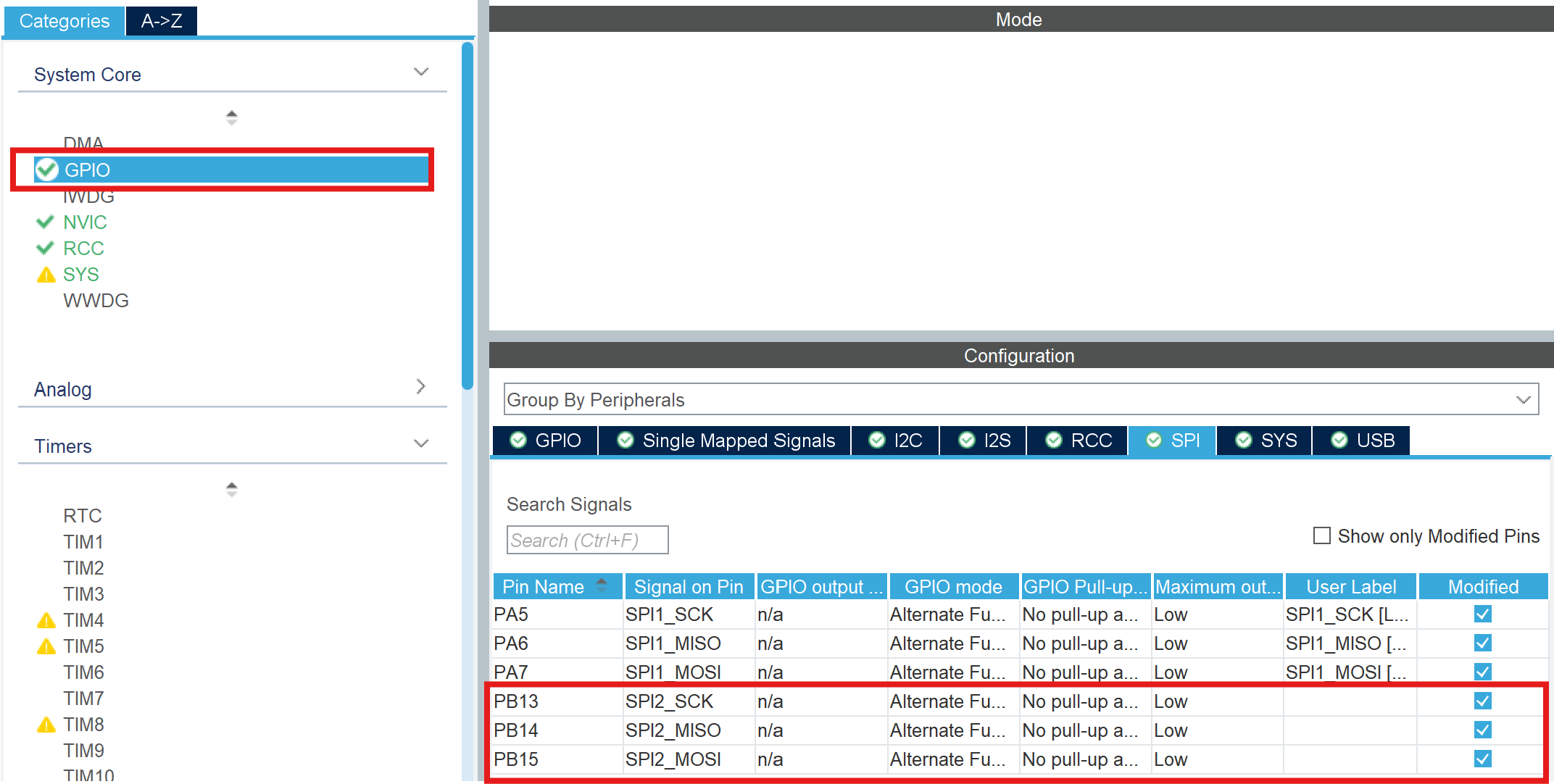Select RCC in the System Core list
The image size is (1554, 784).
83,249
